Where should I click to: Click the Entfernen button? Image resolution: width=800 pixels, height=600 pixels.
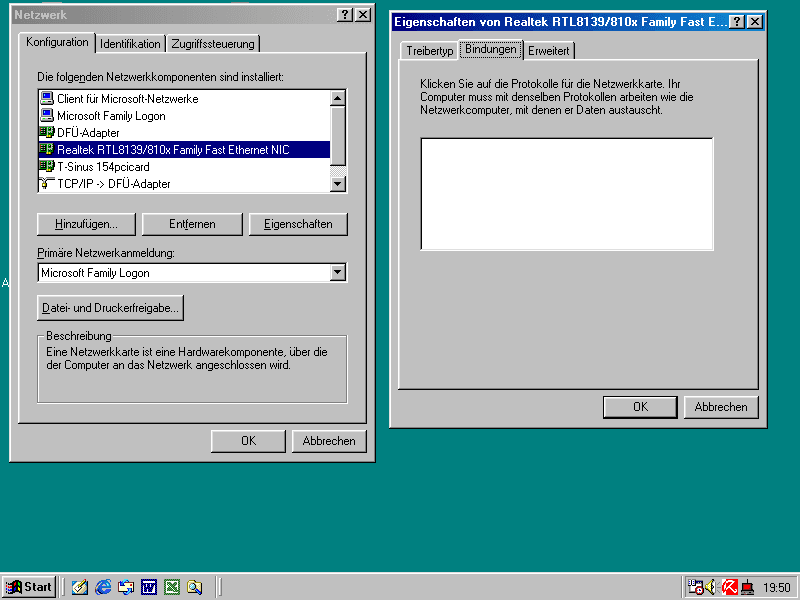(192, 224)
